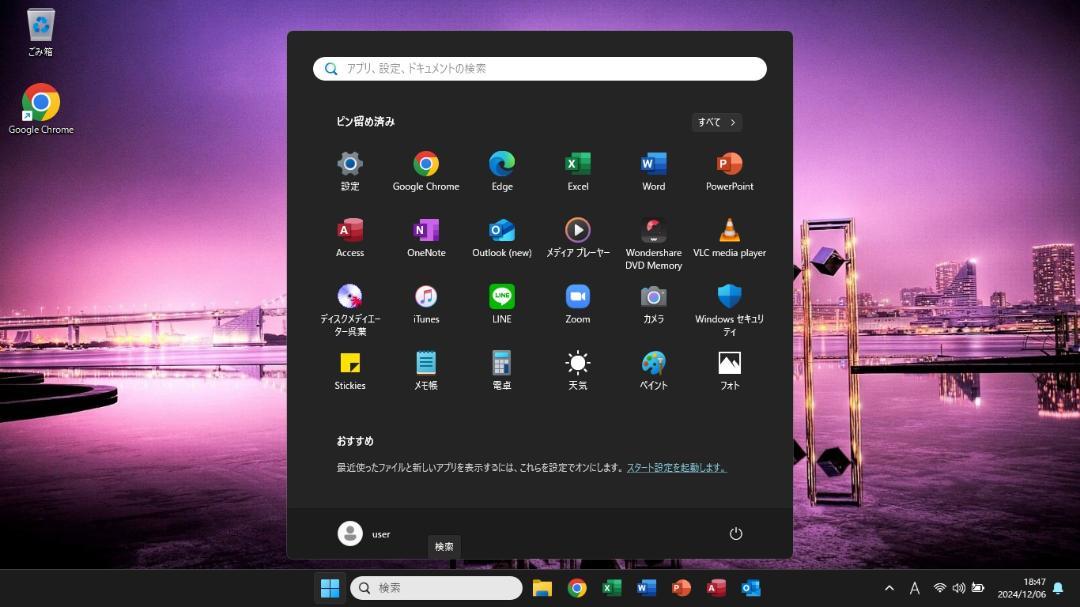Open Chrome from the taskbar

tap(577, 588)
